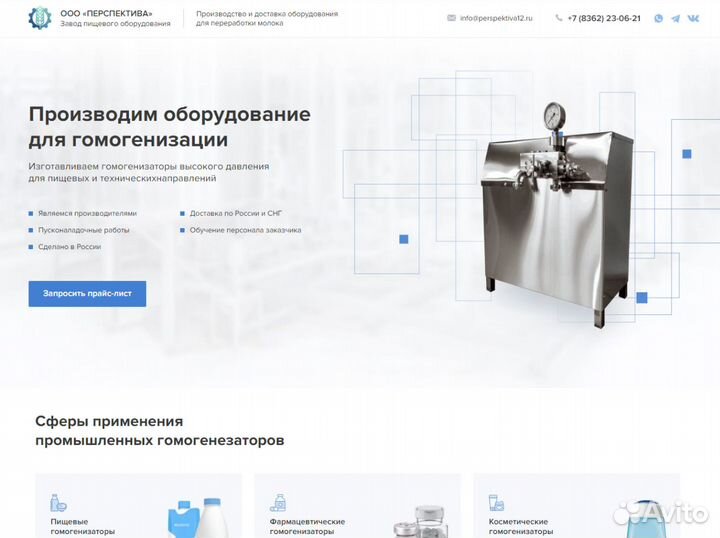Click the subtitle Завод пищевого оборудования
Screen dimensions: 720x538
point(115,23)
